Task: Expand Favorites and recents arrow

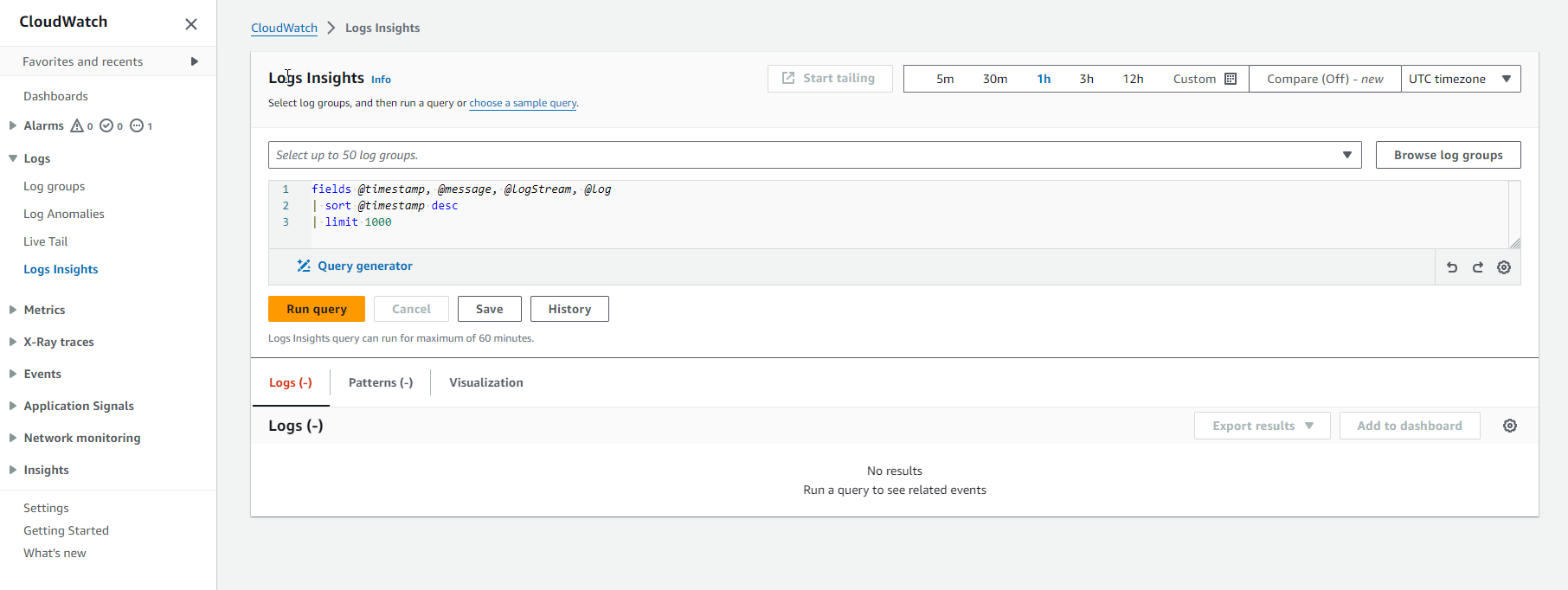Action: click(x=195, y=61)
